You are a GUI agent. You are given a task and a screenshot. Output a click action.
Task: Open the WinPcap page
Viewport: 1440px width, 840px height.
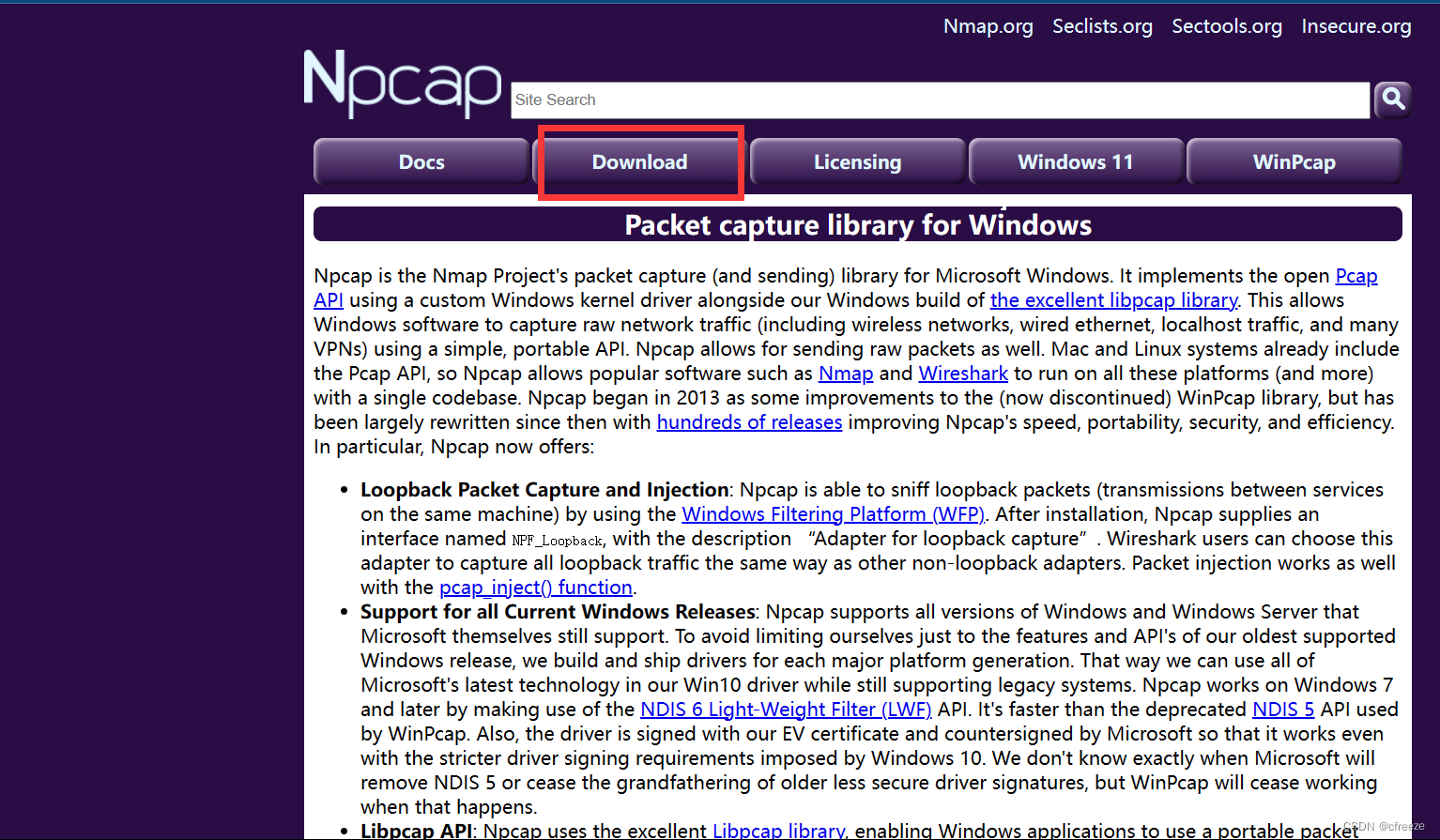pos(1294,161)
